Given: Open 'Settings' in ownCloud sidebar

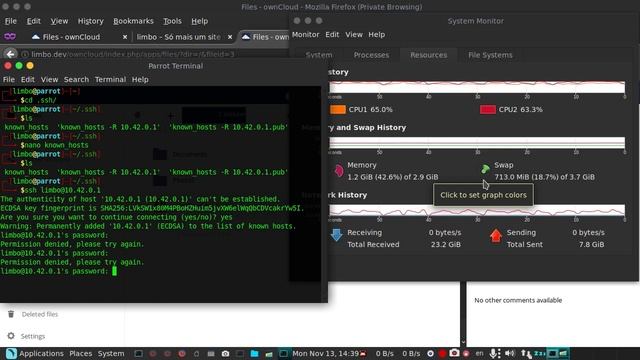Looking at the screenshot, I should pos(33,336).
